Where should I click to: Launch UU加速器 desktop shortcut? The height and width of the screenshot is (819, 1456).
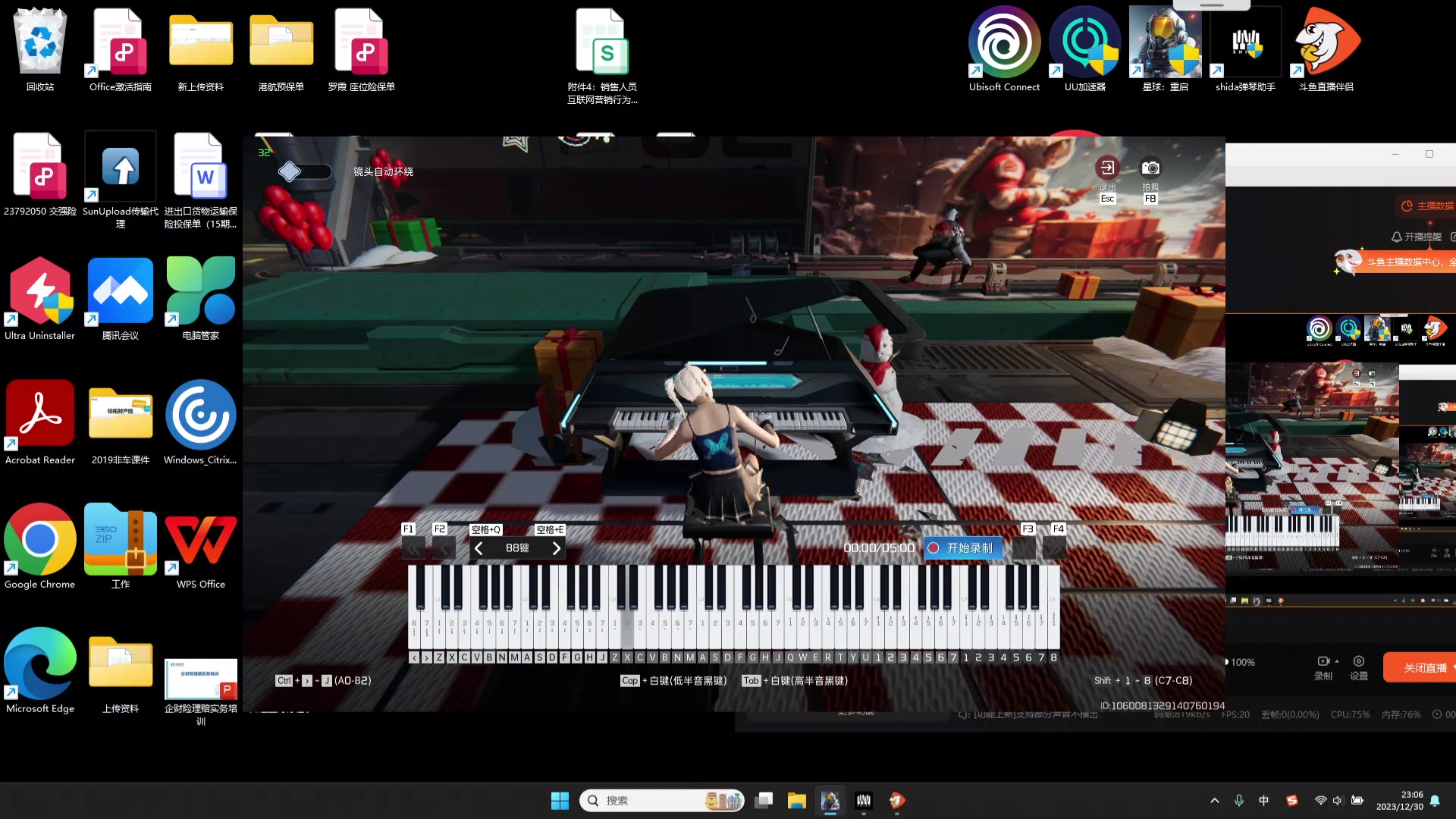pos(1085,50)
